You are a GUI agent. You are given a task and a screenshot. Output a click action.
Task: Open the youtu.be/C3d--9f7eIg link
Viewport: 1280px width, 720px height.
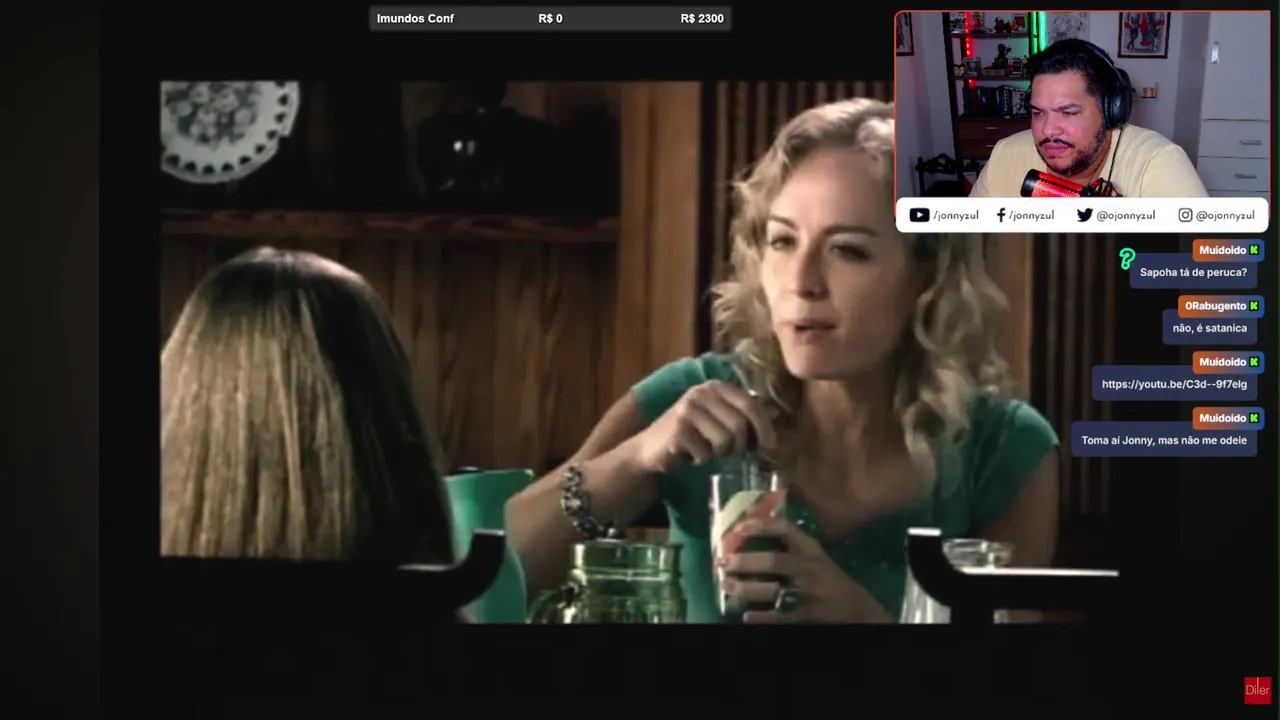[1174, 384]
